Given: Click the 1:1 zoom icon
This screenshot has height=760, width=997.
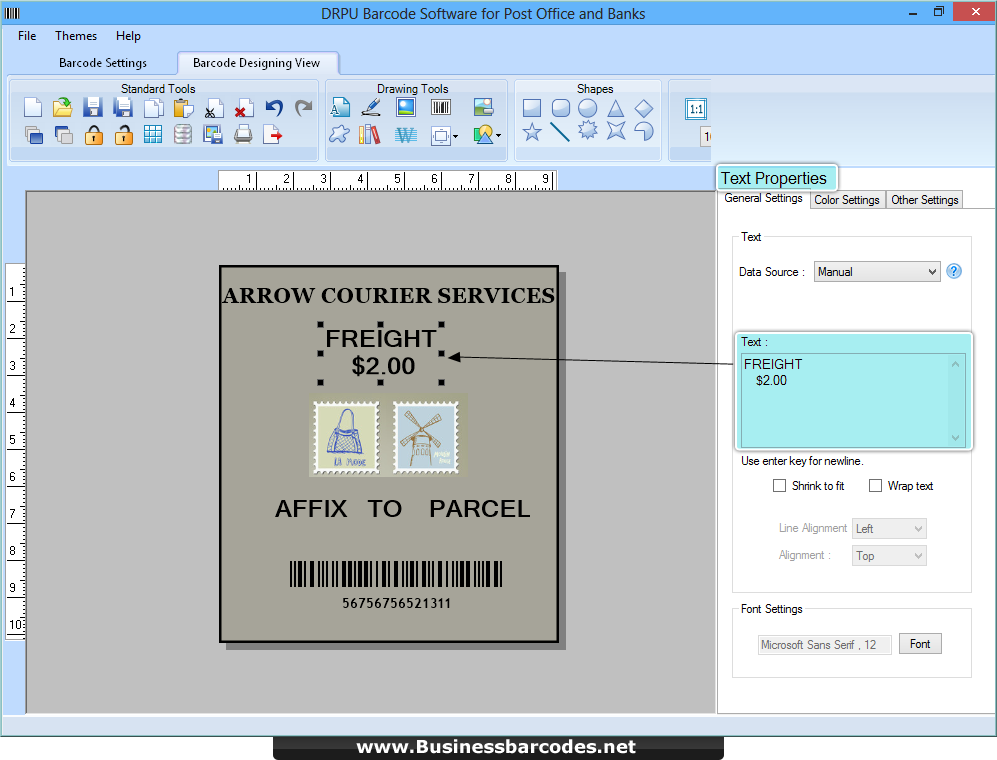Looking at the screenshot, I should pos(695,108).
